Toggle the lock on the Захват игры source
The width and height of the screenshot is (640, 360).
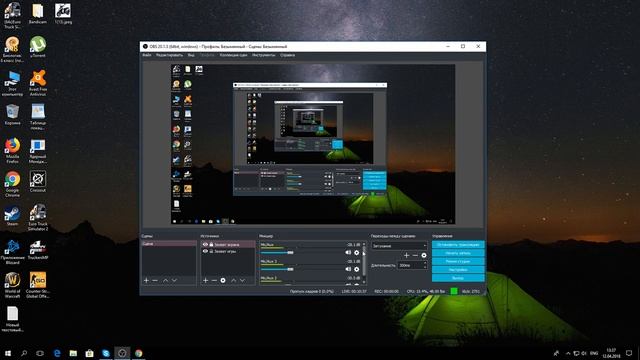click(211, 251)
